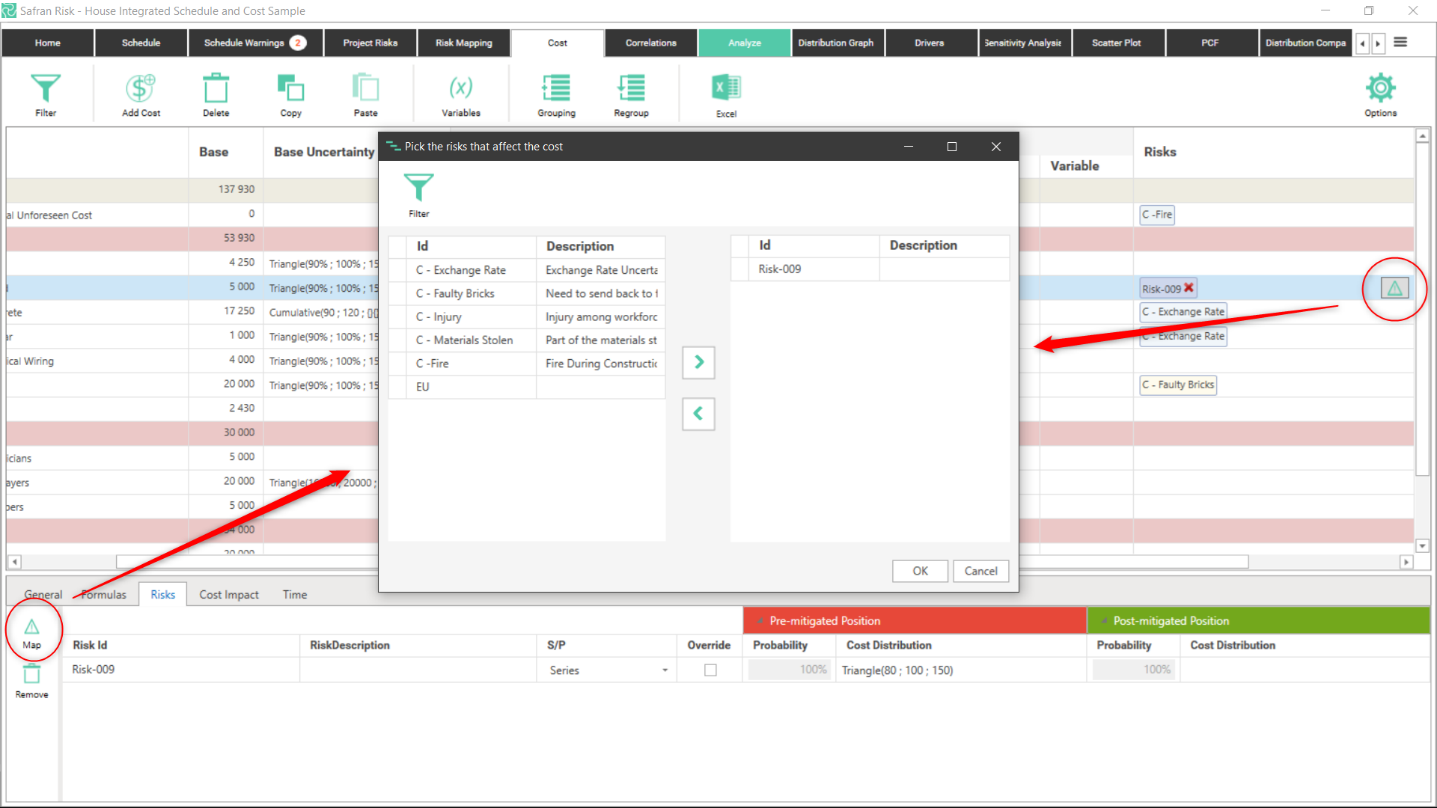The image size is (1437, 808).
Task: Close the risk picker dialog
Action: tap(996, 146)
